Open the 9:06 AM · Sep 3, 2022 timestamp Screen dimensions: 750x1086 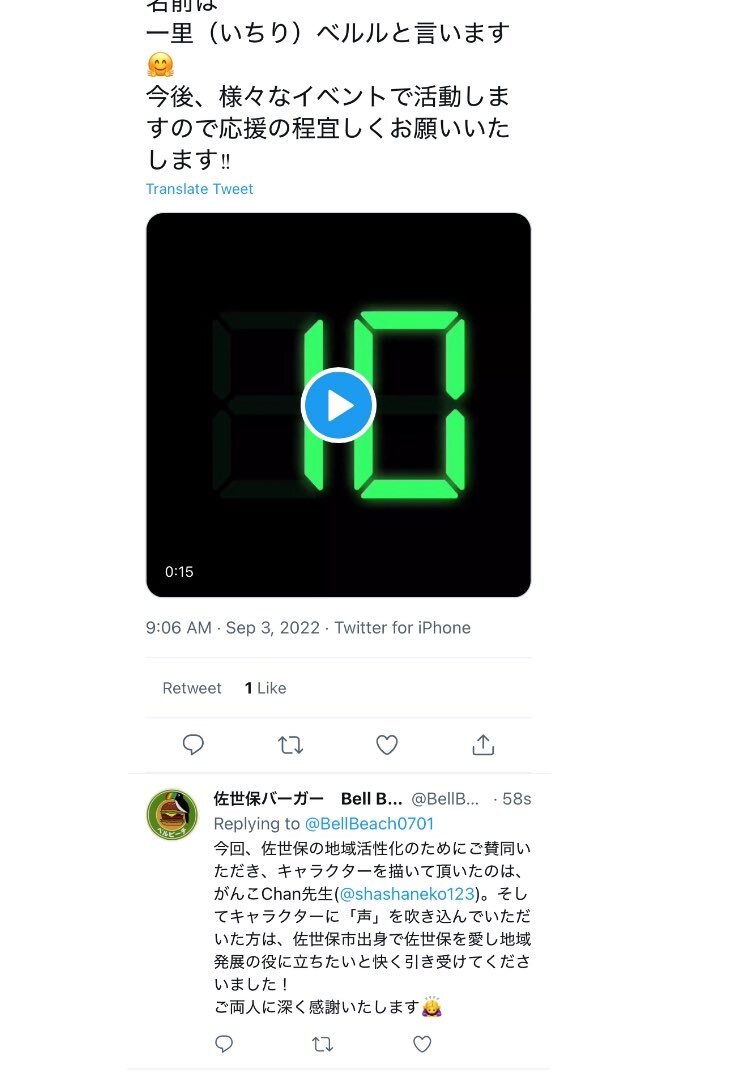click(233, 627)
